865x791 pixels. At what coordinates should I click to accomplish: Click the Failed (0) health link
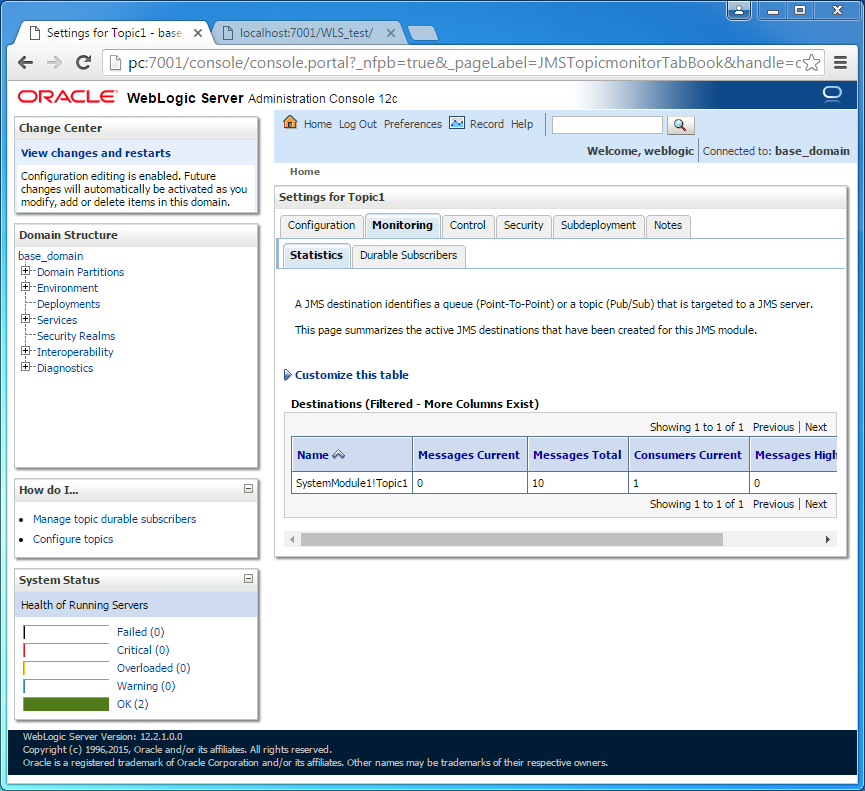pyautogui.click(x=141, y=632)
